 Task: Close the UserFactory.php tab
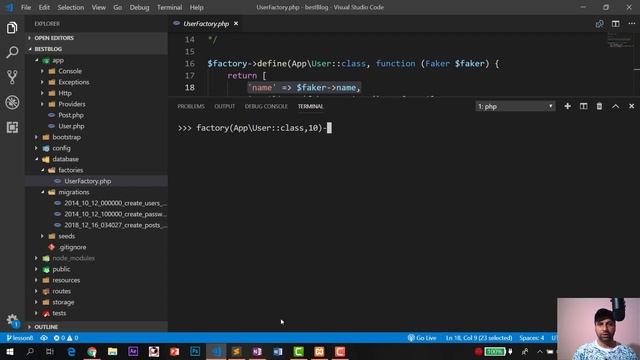(236, 24)
